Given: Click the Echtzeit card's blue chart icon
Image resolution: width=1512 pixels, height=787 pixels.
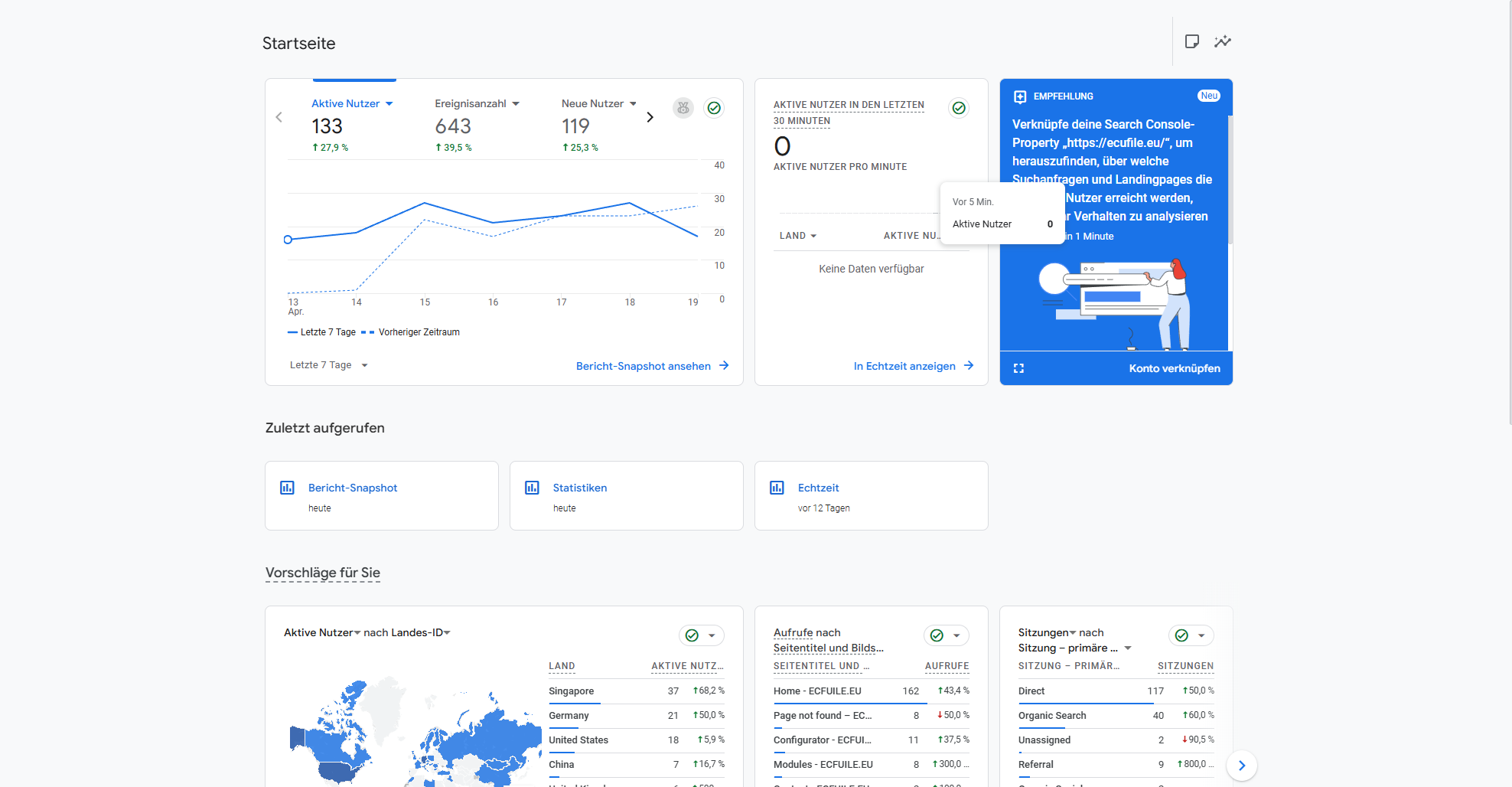Looking at the screenshot, I should 777,487.
